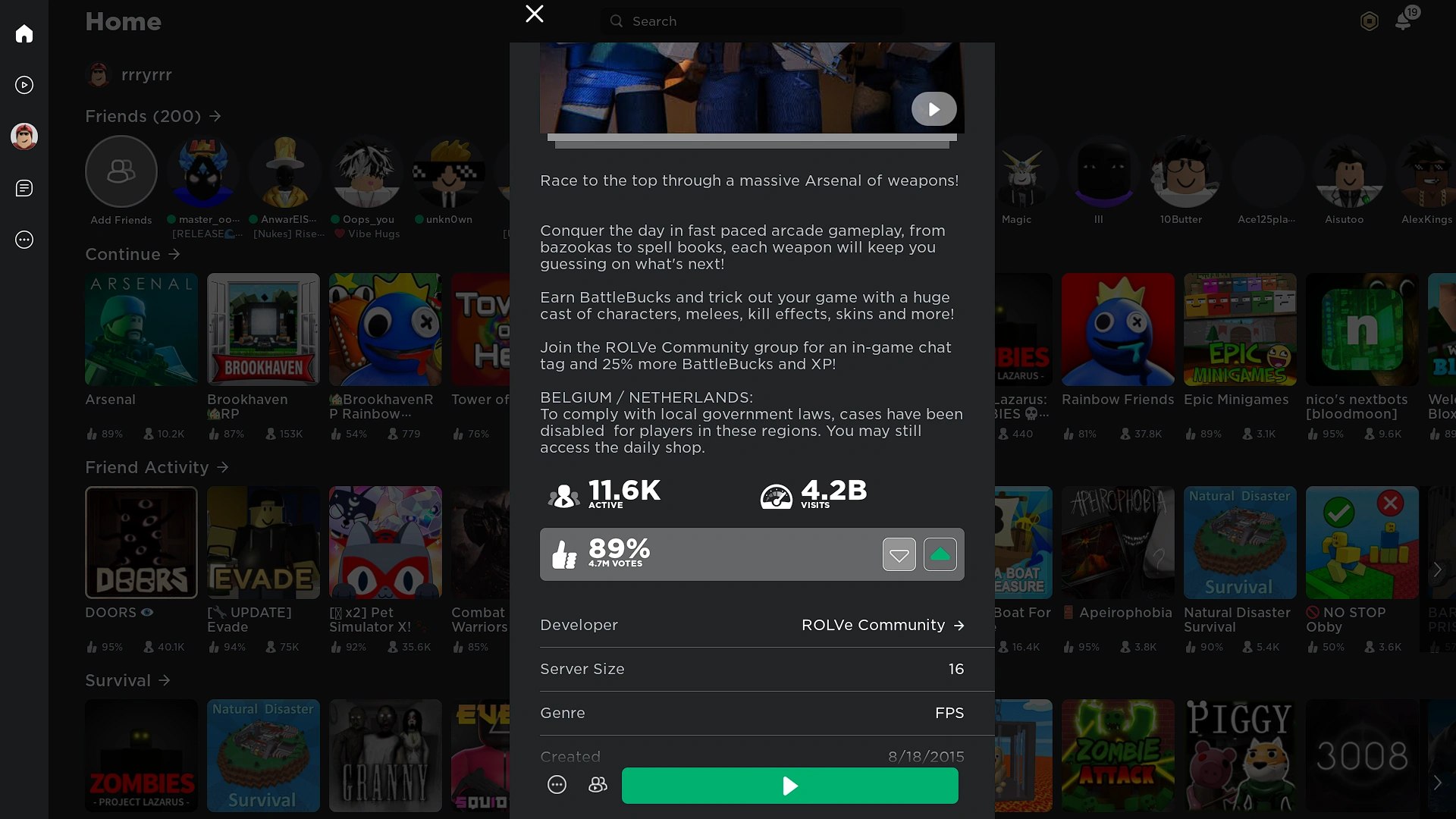This screenshot has width=1456, height=819.
Task: Close the game details panel
Action: (535, 14)
